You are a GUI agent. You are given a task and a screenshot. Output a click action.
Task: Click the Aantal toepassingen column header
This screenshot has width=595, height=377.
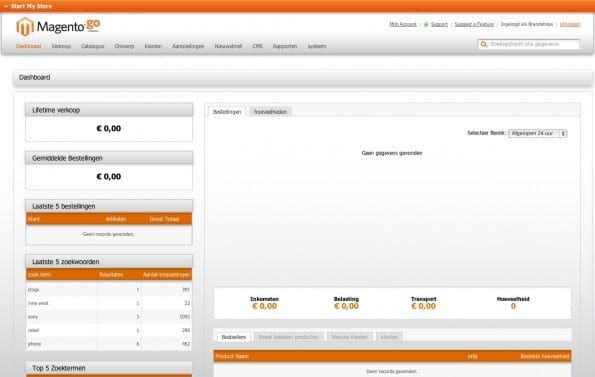coord(166,275)
